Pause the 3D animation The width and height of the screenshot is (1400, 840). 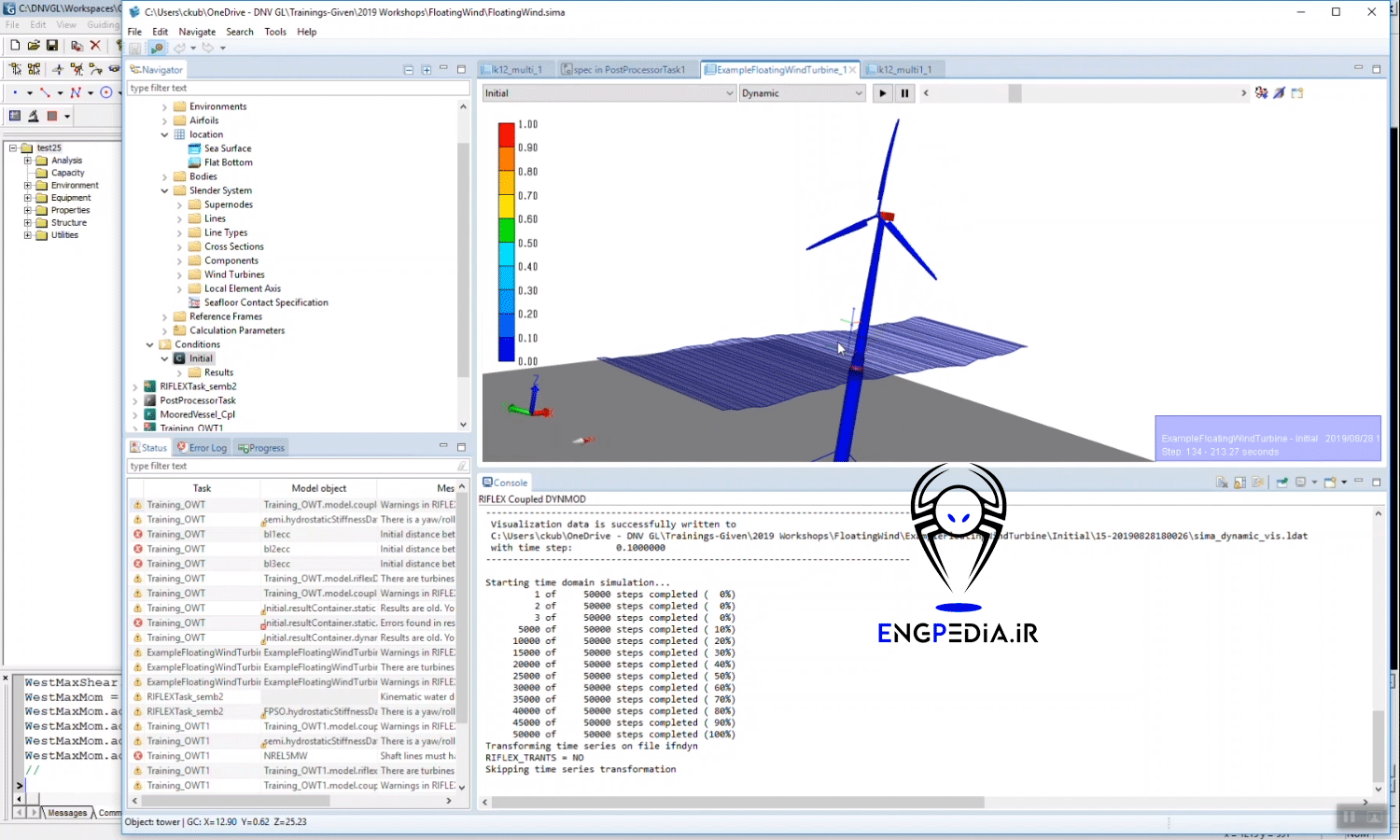click(904, 93)
